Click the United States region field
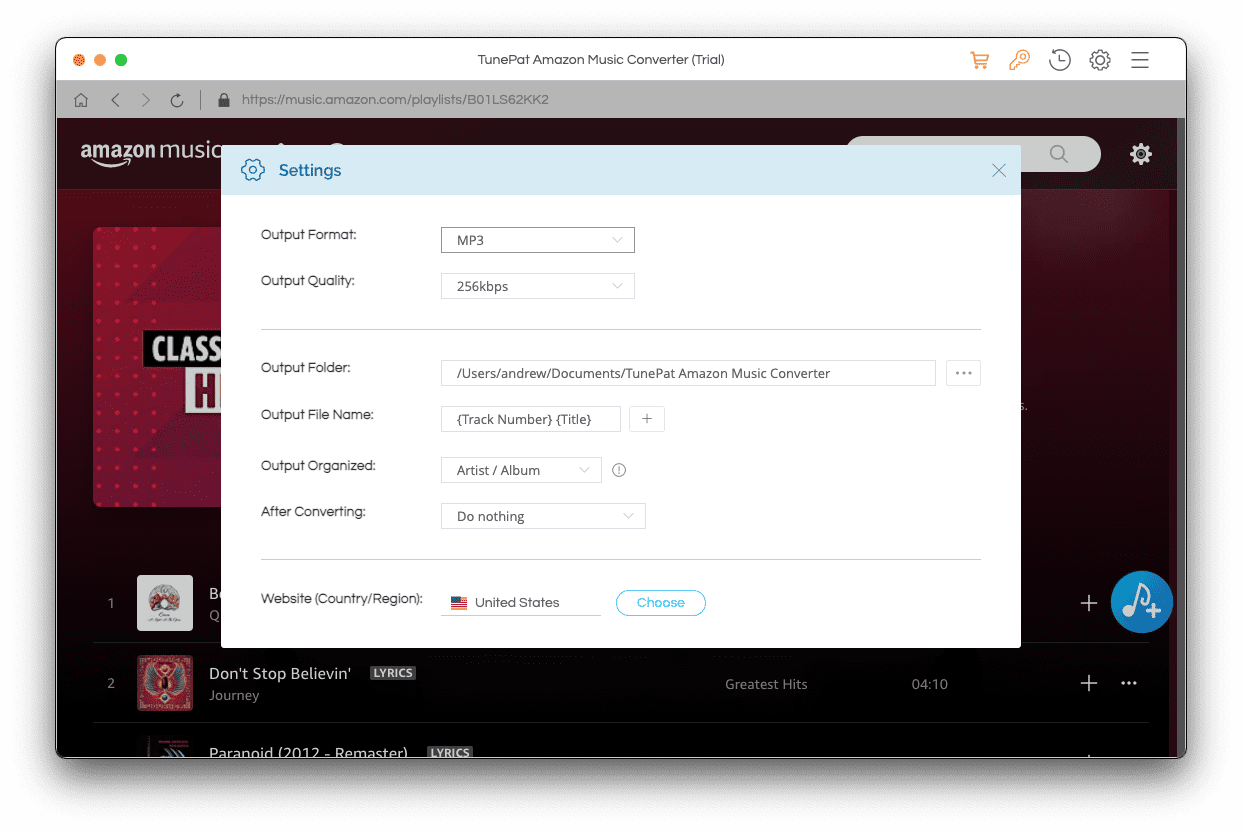The image size is (1242, 832). pyautogui.click(x=521, y=603)
